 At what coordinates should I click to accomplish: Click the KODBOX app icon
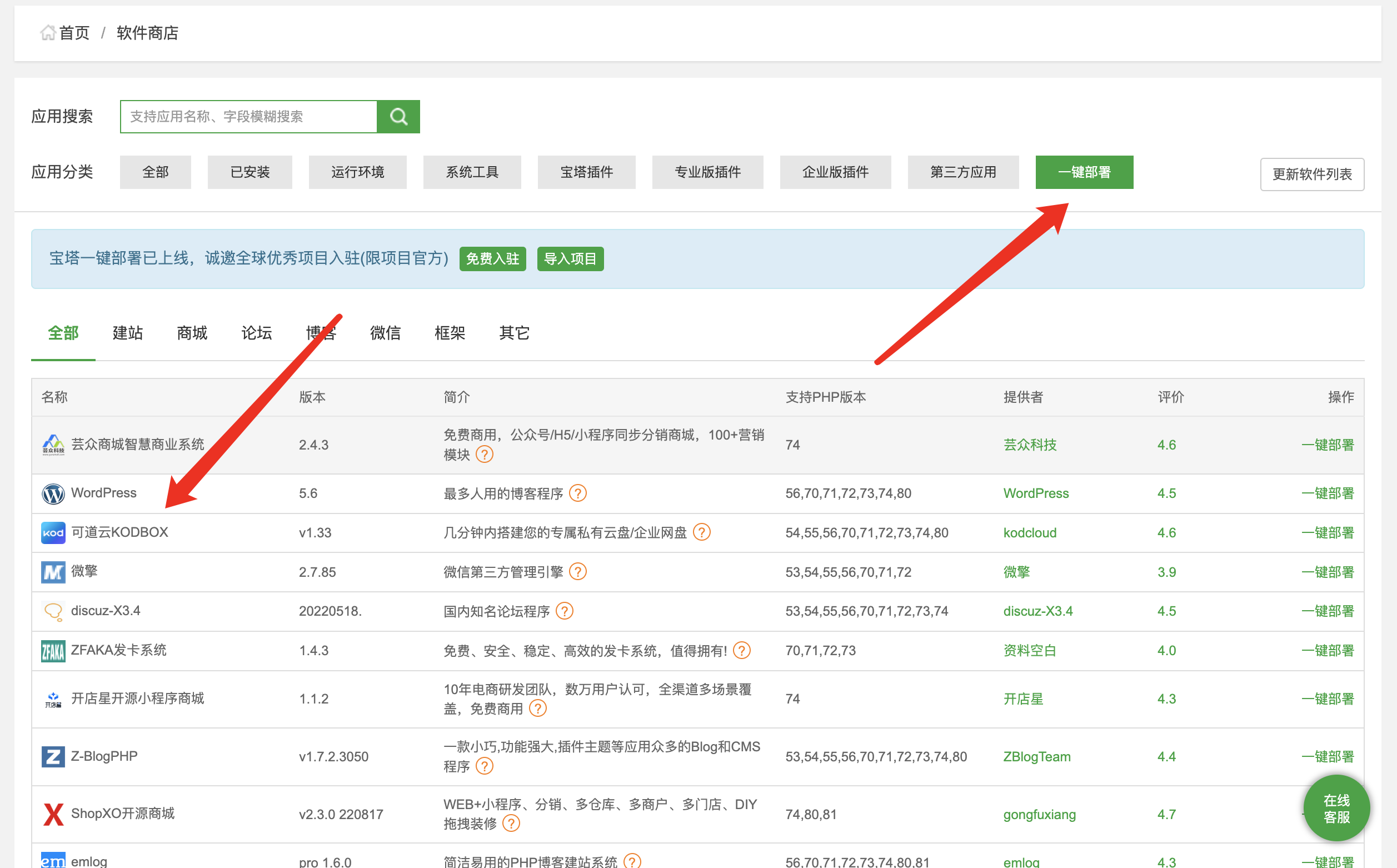click(x=53, y=533)
